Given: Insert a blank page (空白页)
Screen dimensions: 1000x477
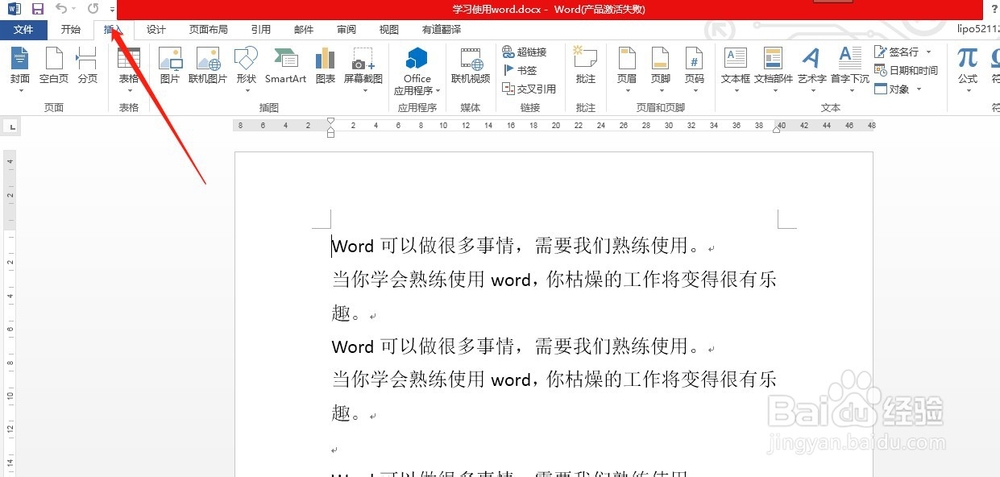Looking at the screenshot, I should point(54,66).
